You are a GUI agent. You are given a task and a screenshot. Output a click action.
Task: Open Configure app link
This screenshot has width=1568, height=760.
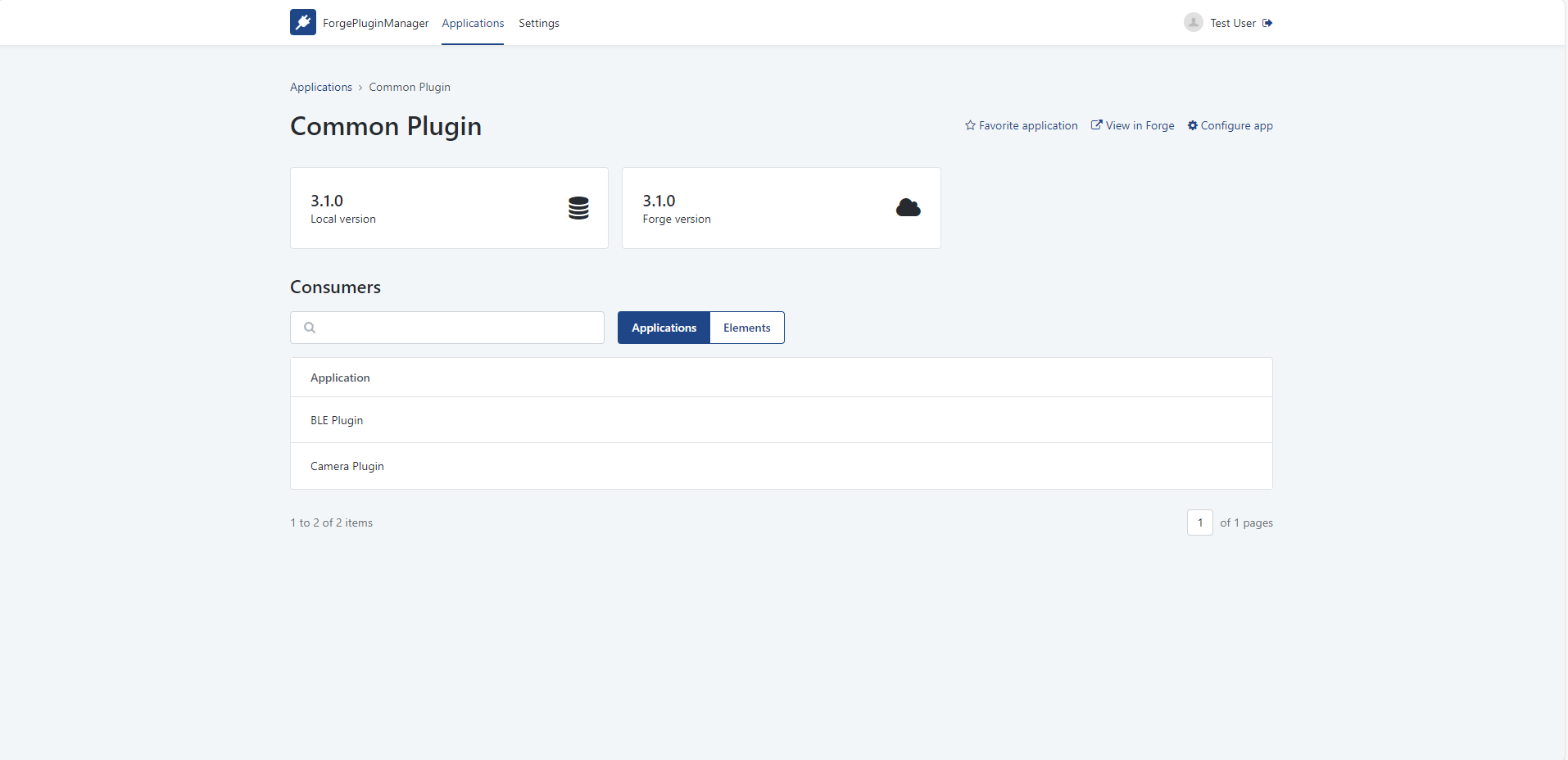[1230, 125]
